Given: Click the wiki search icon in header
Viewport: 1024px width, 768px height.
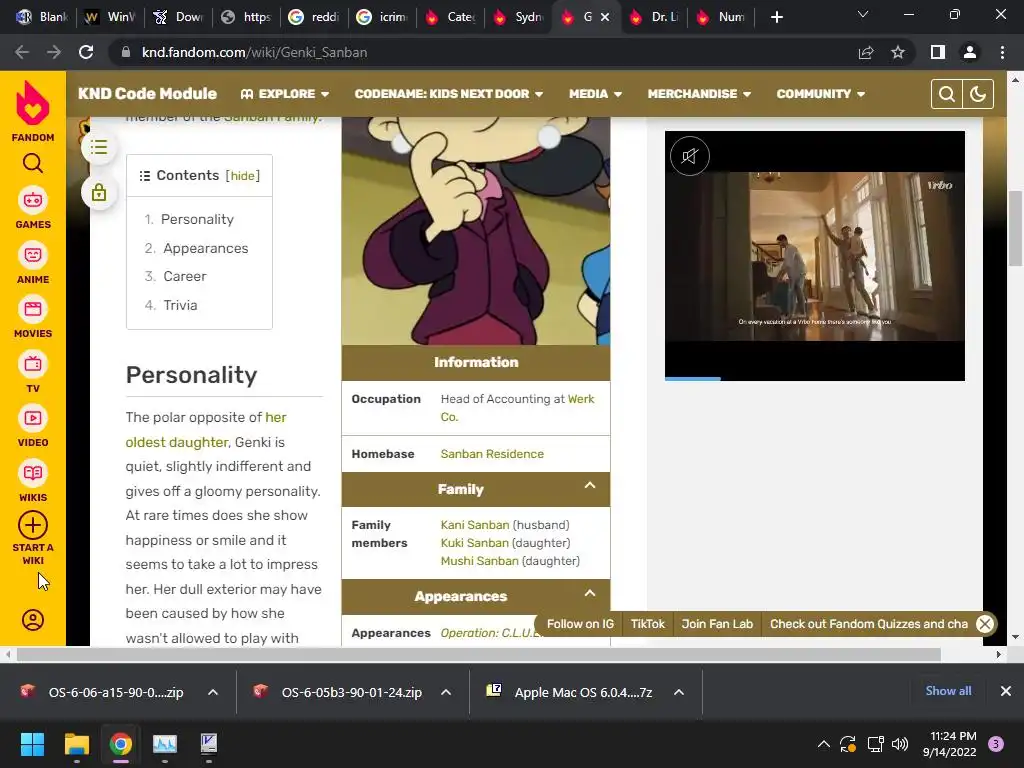Looking at the screenshot, I should point(946,94).
